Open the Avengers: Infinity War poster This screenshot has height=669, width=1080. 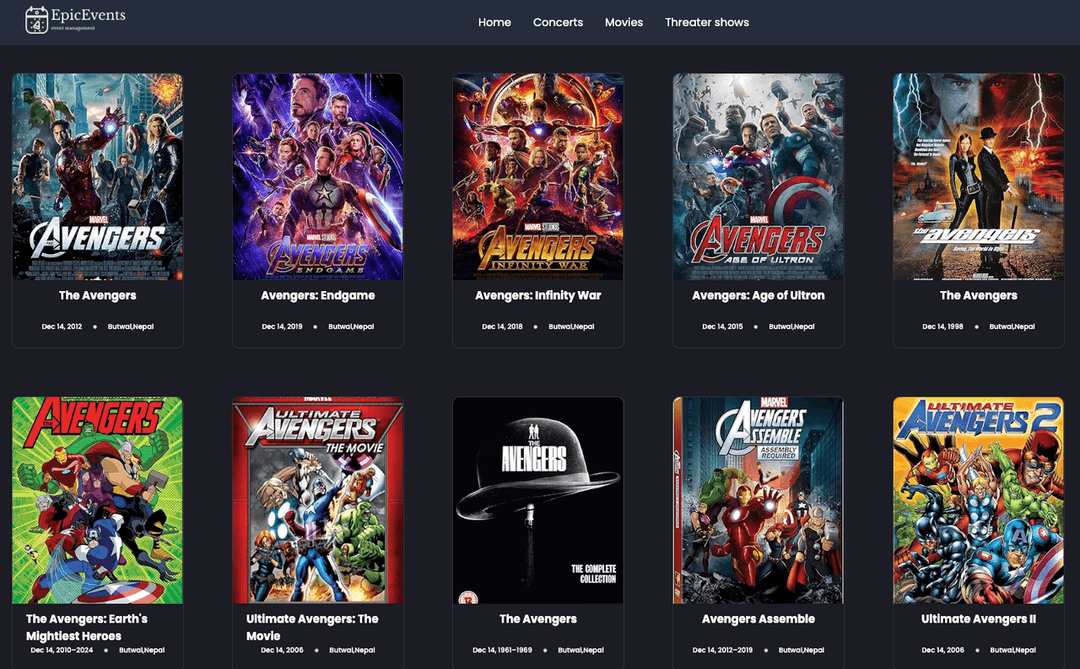[538, 176]
